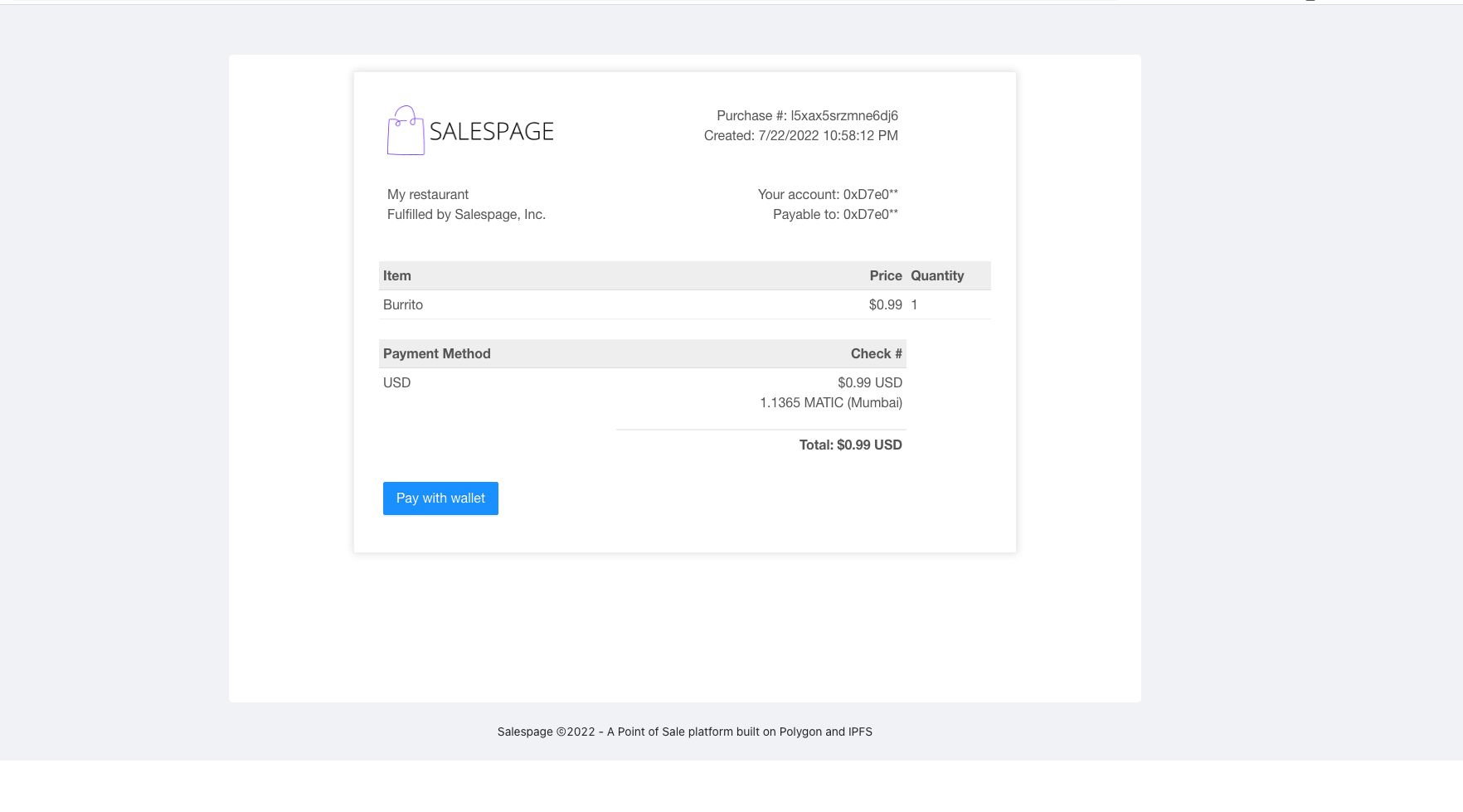1463x812 pixels.
Task: Click Fulfilled by Salespage, Inc. text
Action: [466, 215]
